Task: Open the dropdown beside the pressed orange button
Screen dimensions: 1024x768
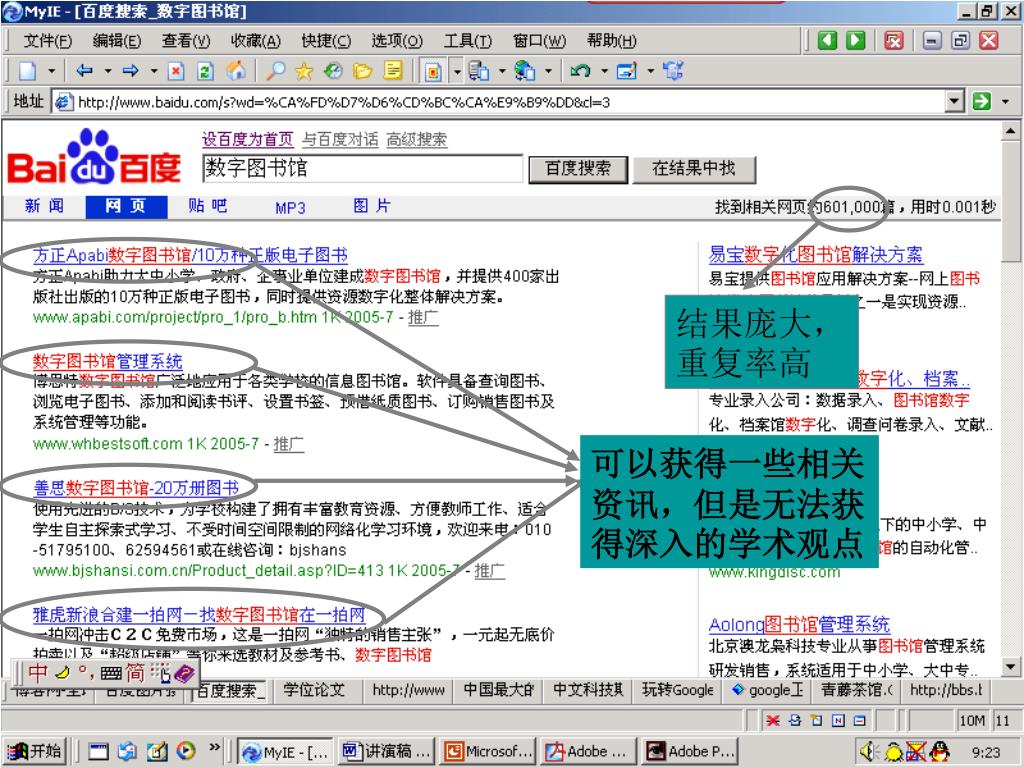Action: pos(456,71)
